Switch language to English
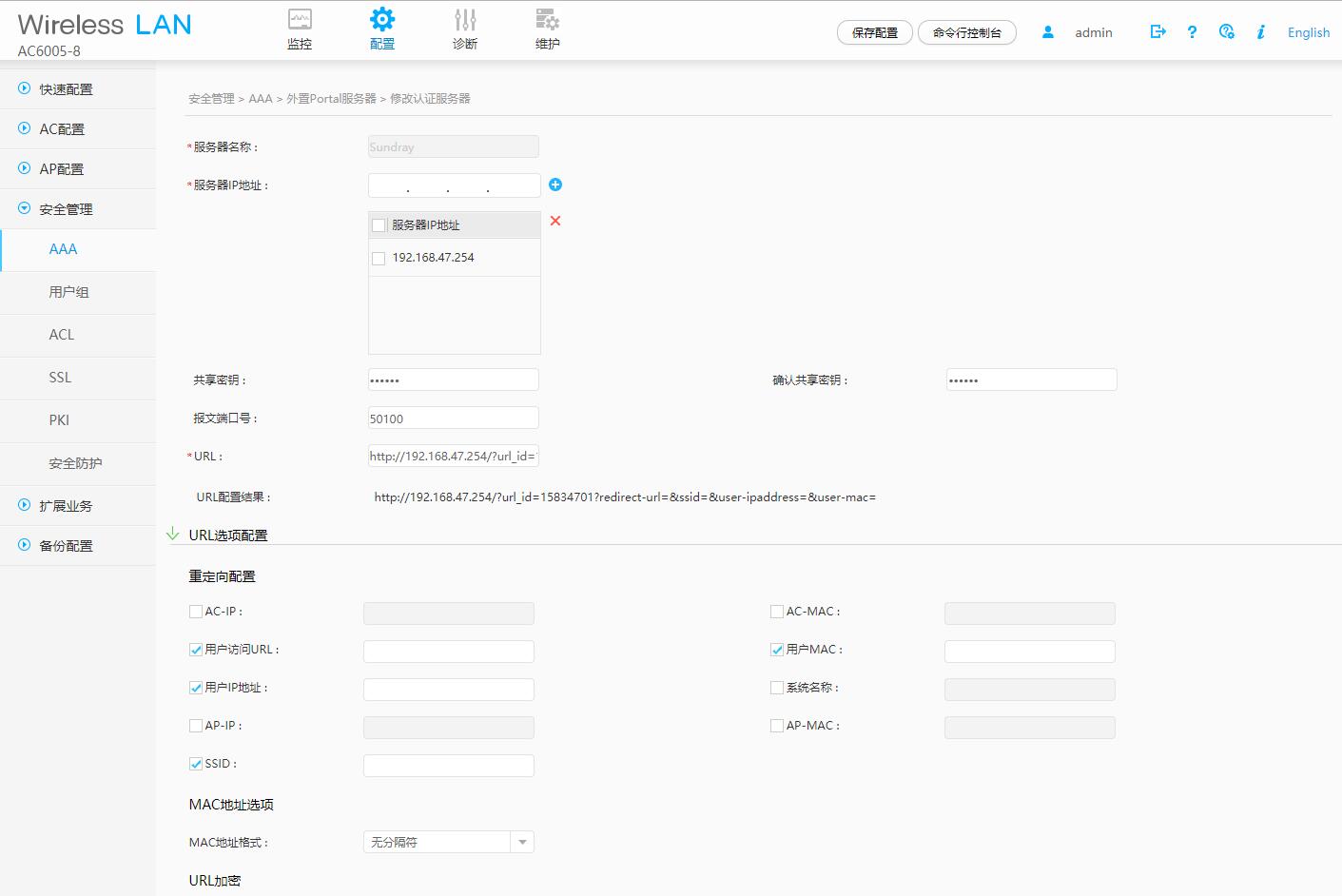This screenshot has width=1342, height=896. tap(1309, 32)
